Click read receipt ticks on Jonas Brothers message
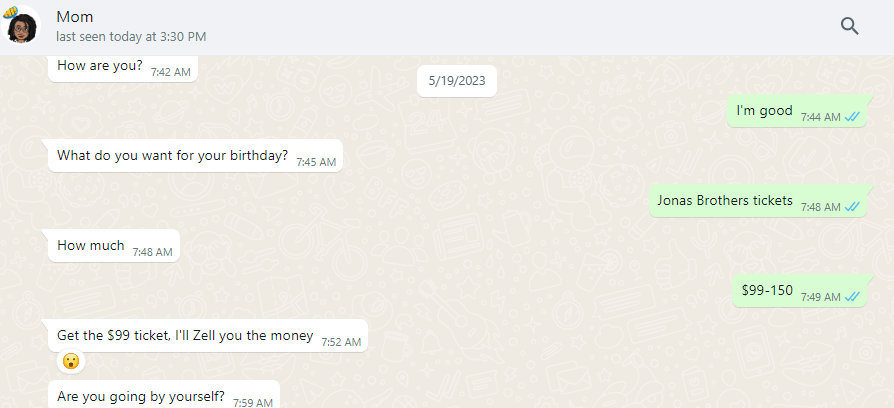Screen dimensions: 894x408 852,207
